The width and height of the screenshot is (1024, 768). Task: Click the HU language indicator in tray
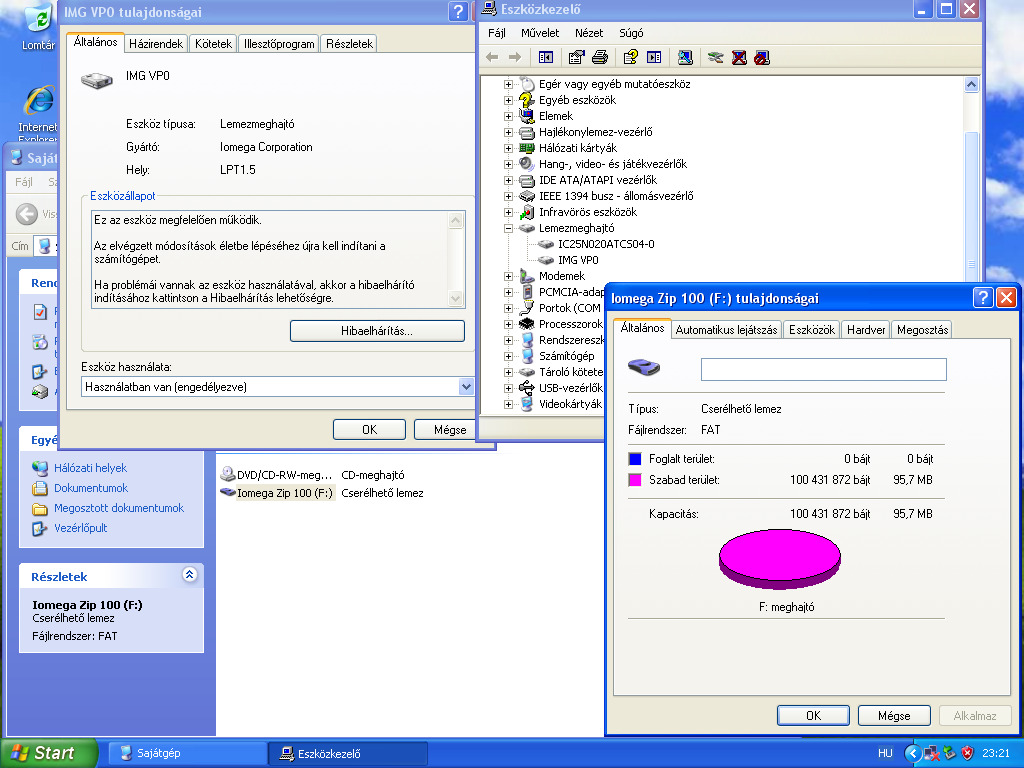(x=885, y=753)
